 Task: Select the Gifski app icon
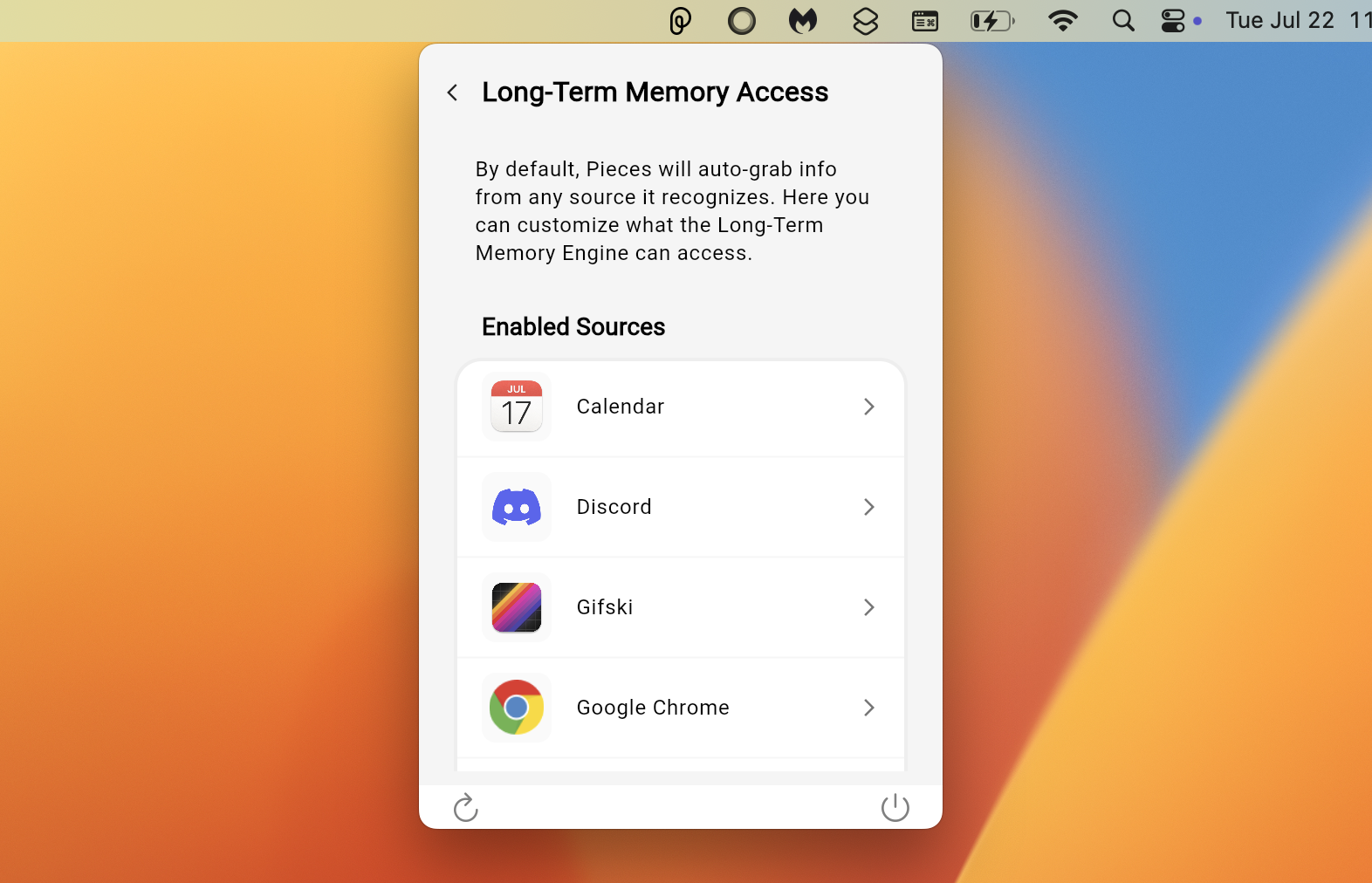pyautogui.click(x=517, y=607)
